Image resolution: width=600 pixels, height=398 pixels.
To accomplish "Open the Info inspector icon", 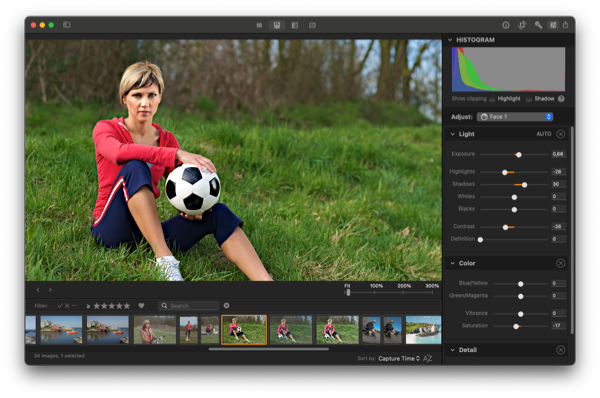I will (505, 25).
